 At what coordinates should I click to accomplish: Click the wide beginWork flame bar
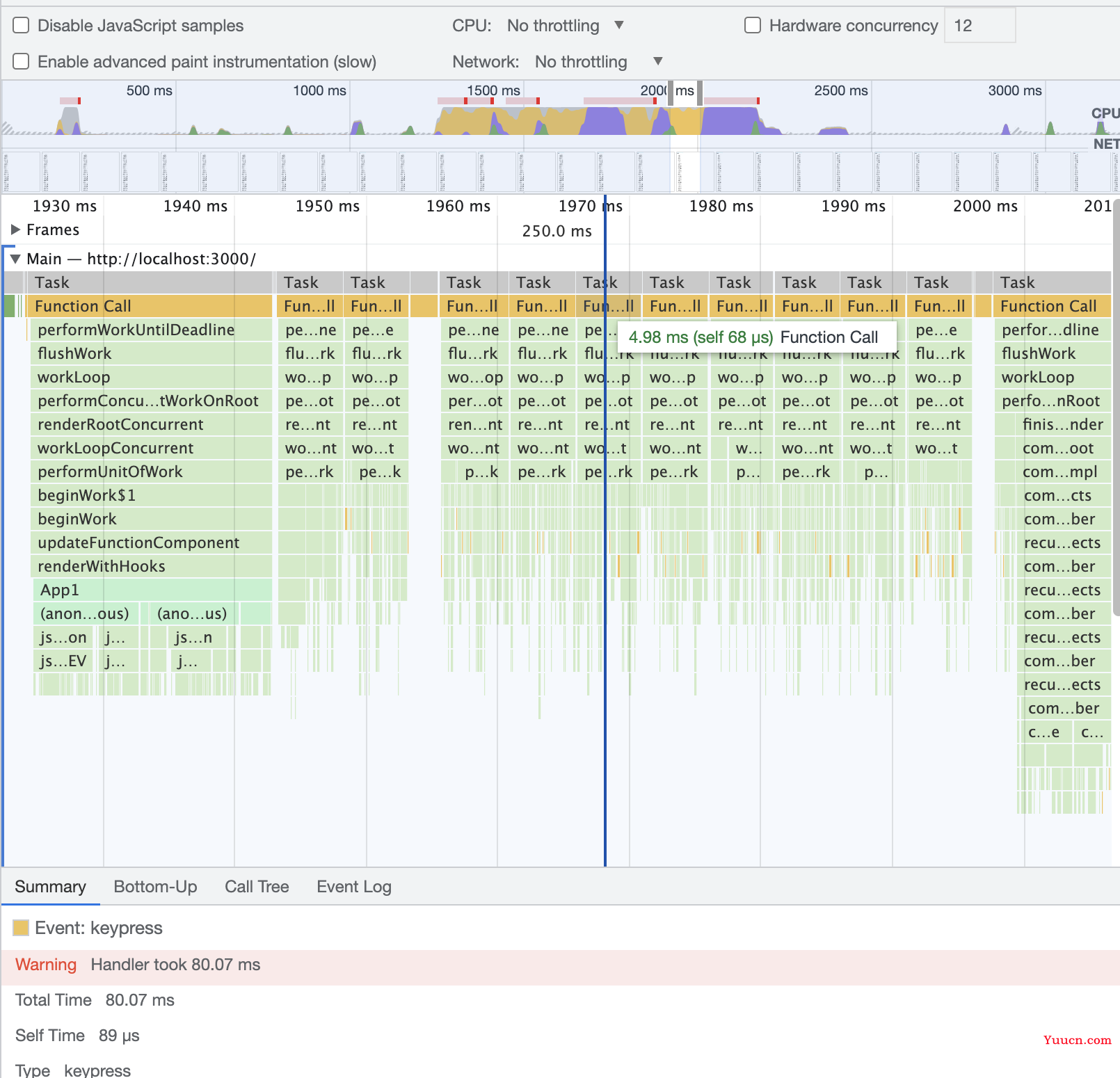151,519
